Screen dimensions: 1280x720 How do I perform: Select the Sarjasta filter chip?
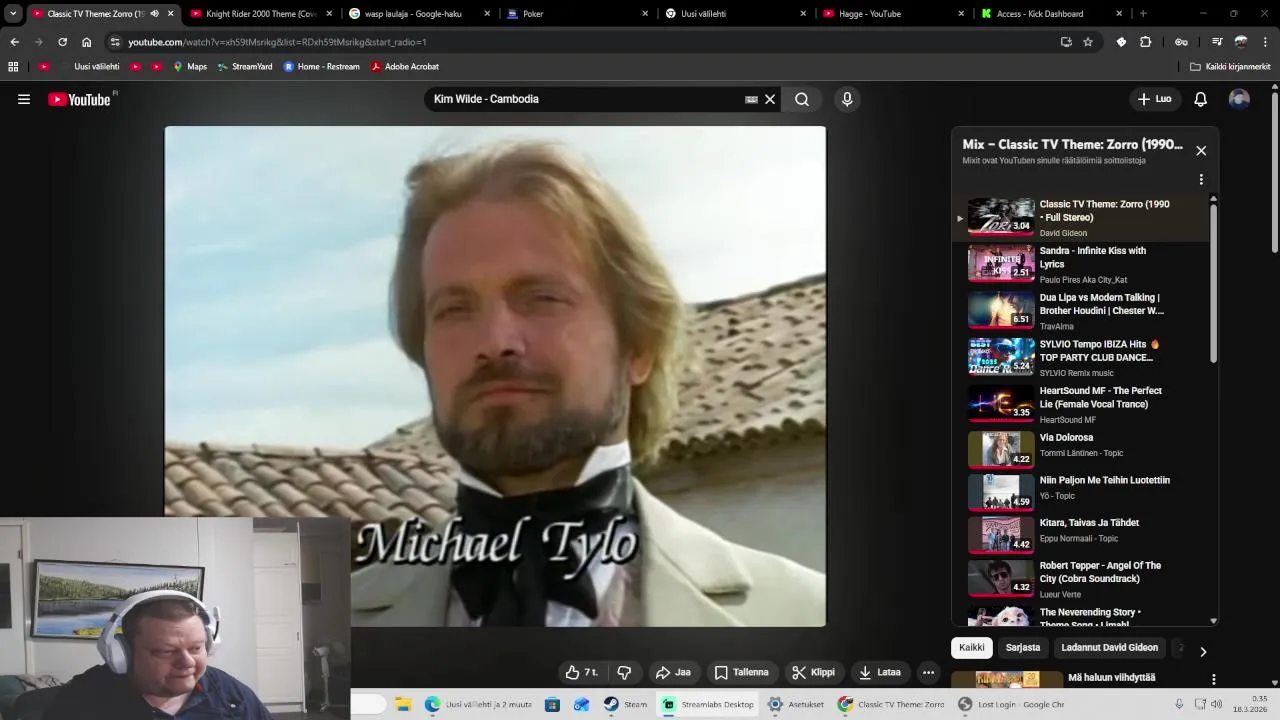[1023, 648]
